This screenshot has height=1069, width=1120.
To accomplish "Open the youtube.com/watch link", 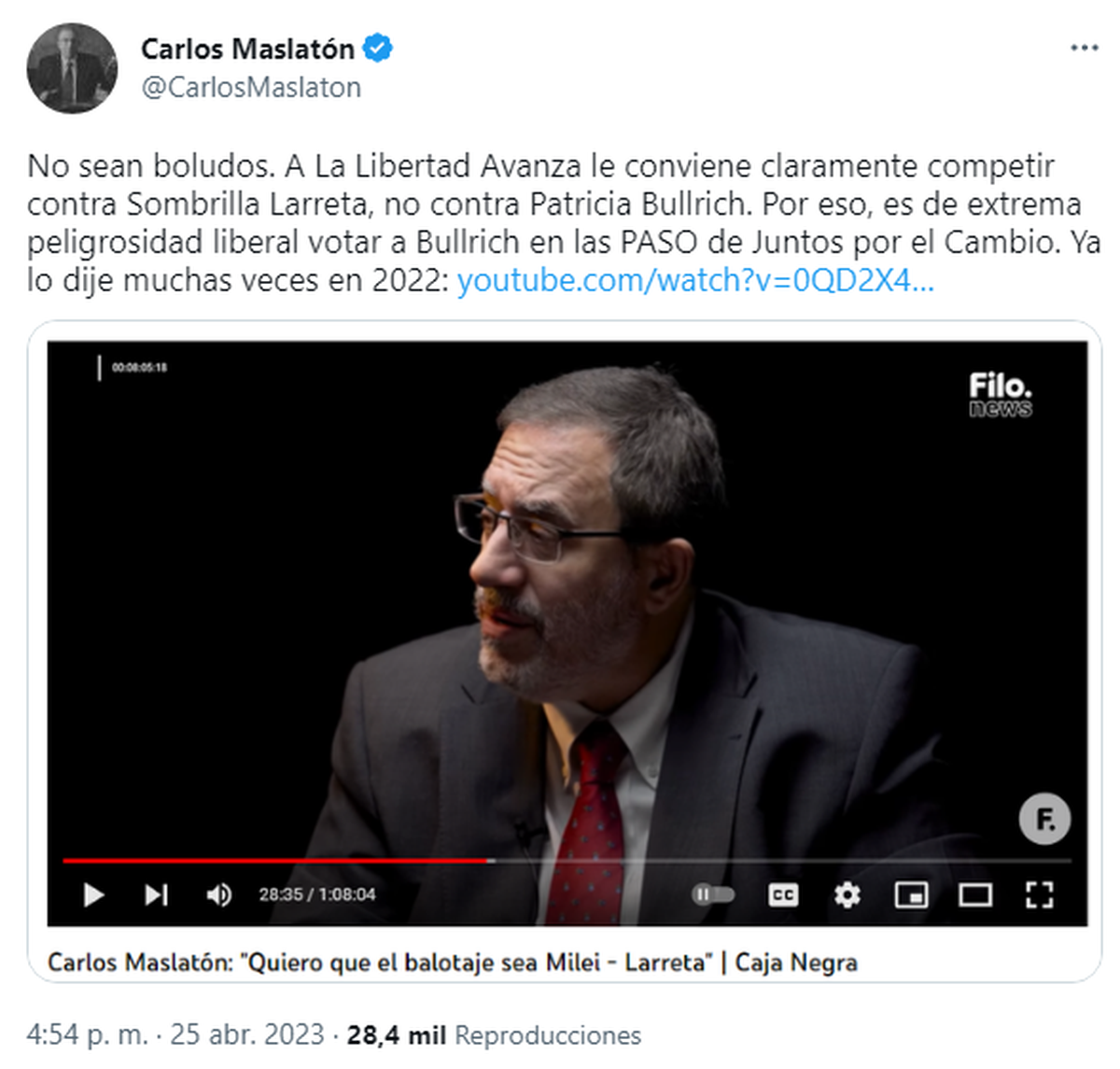I will 695,280.
